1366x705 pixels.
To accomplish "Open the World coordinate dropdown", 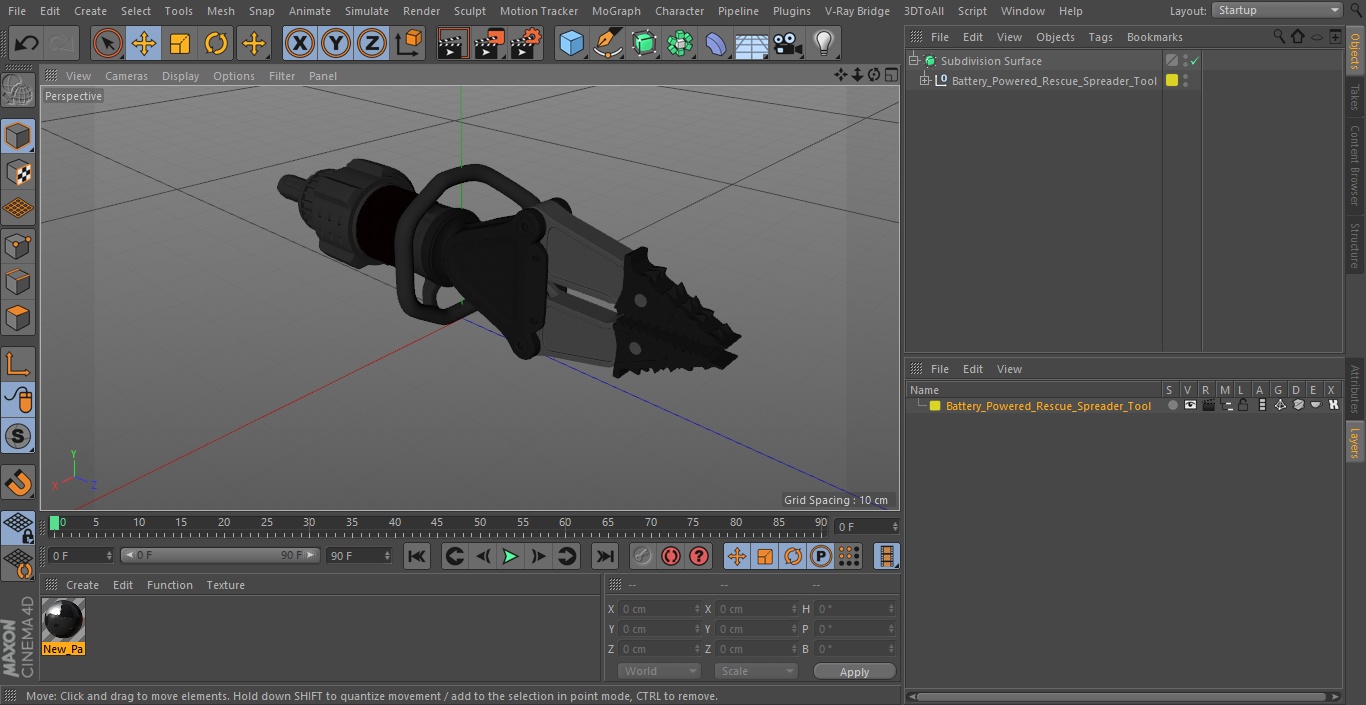I will [659, 671].
